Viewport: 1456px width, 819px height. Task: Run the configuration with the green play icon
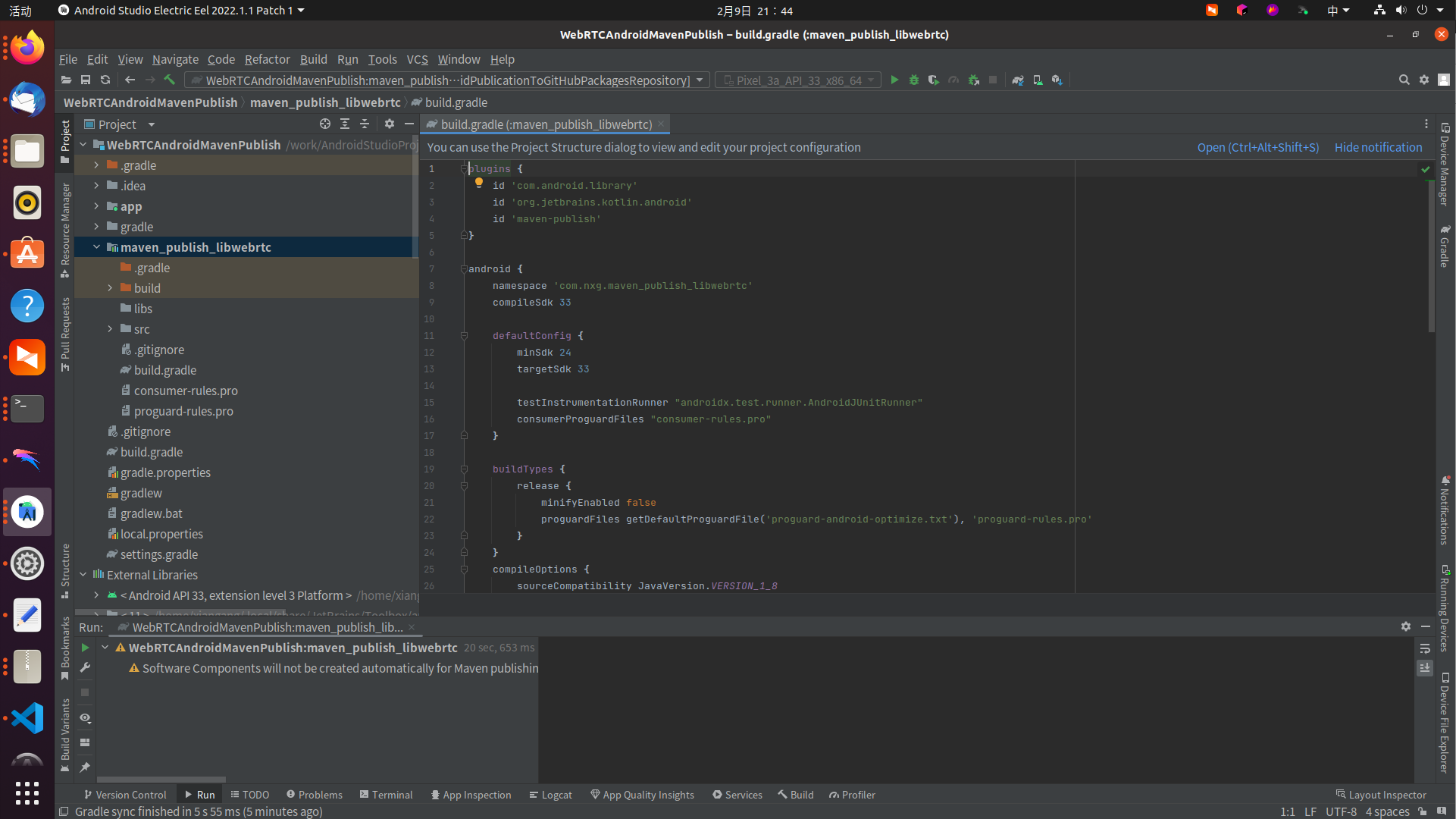tap(894, 80)
